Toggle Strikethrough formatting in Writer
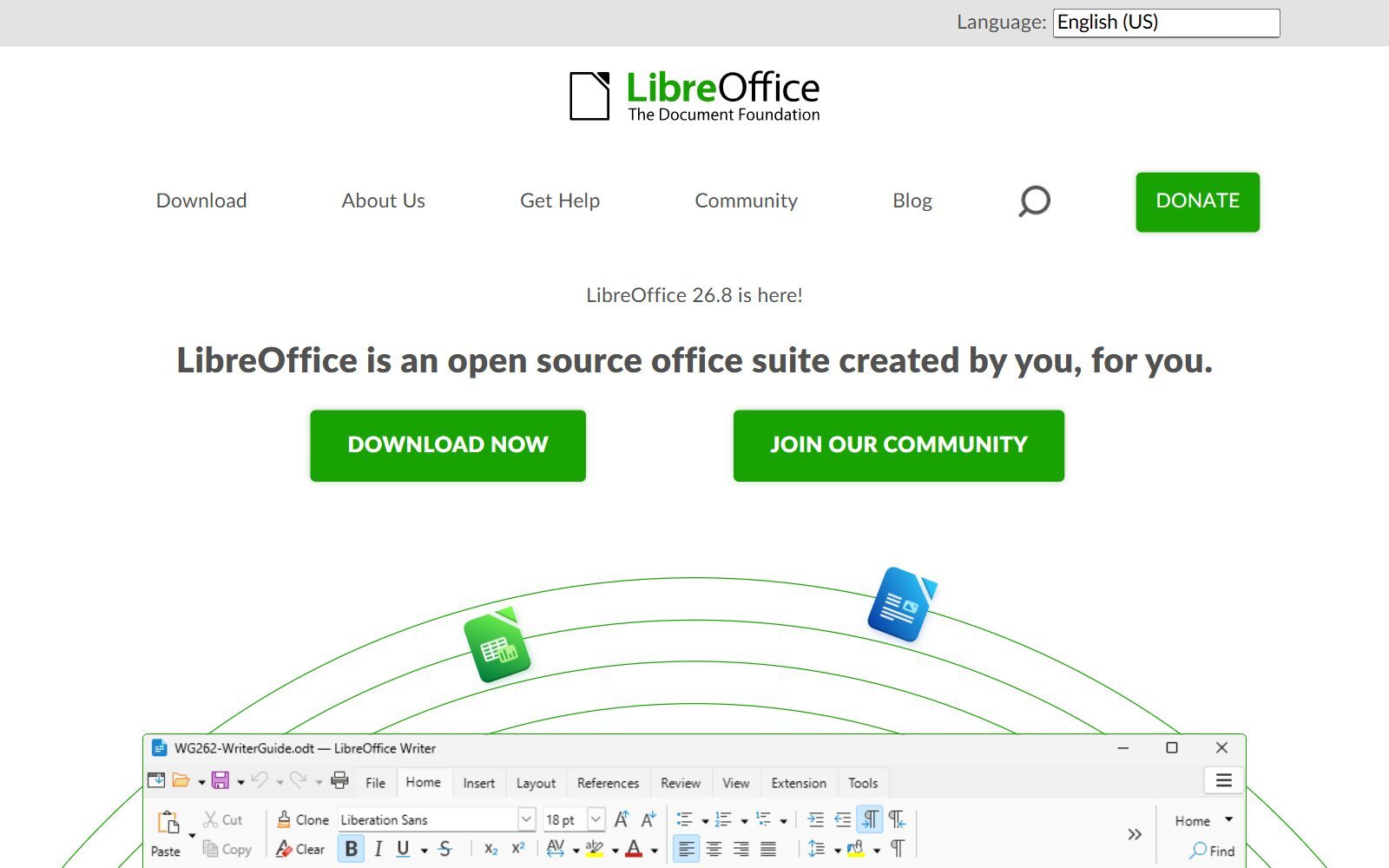This screenshot has height=868, width=1389. [x=445, y=849]
